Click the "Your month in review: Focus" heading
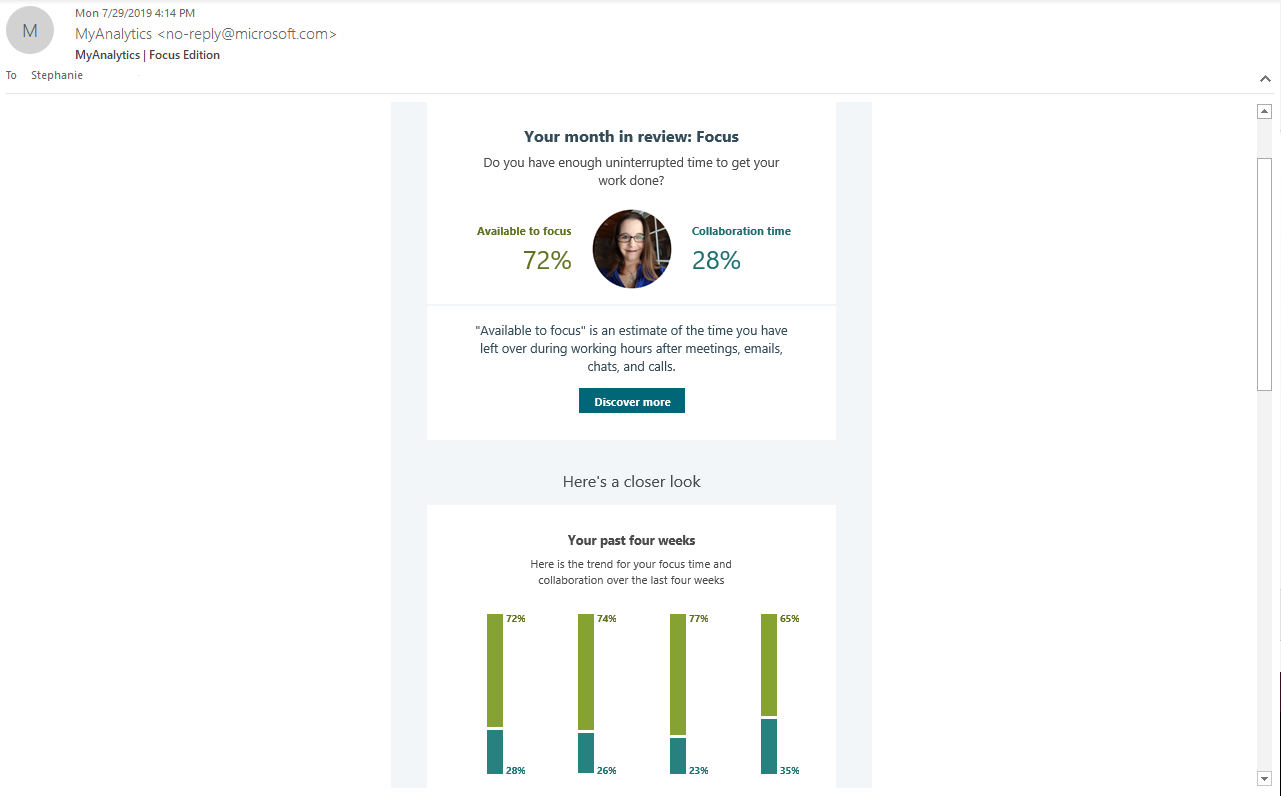Image resolution: width=1281 pixels, height=796 pixels. tap(631, 137)
